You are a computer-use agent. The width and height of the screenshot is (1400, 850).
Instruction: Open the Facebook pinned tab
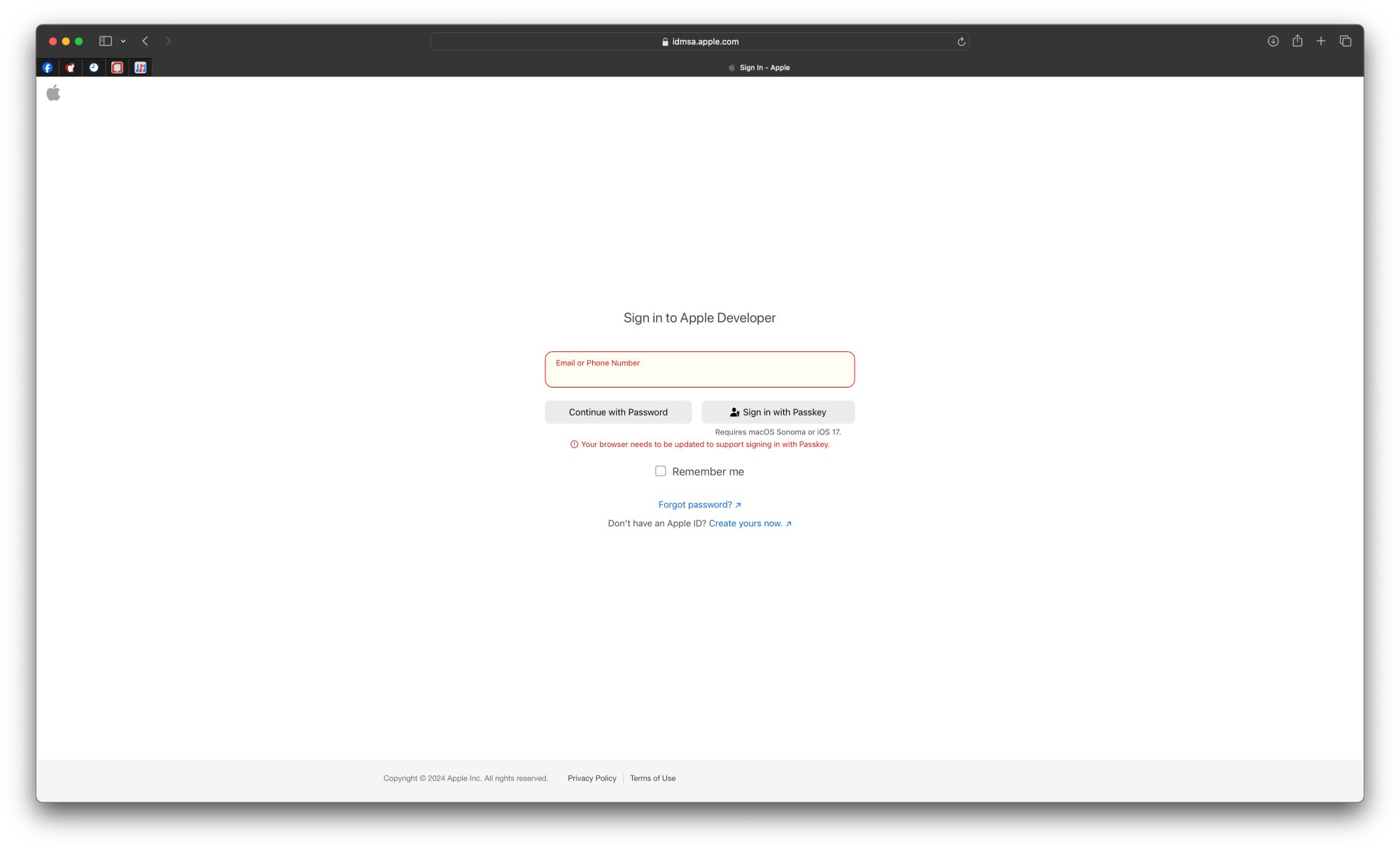(48, 68)
